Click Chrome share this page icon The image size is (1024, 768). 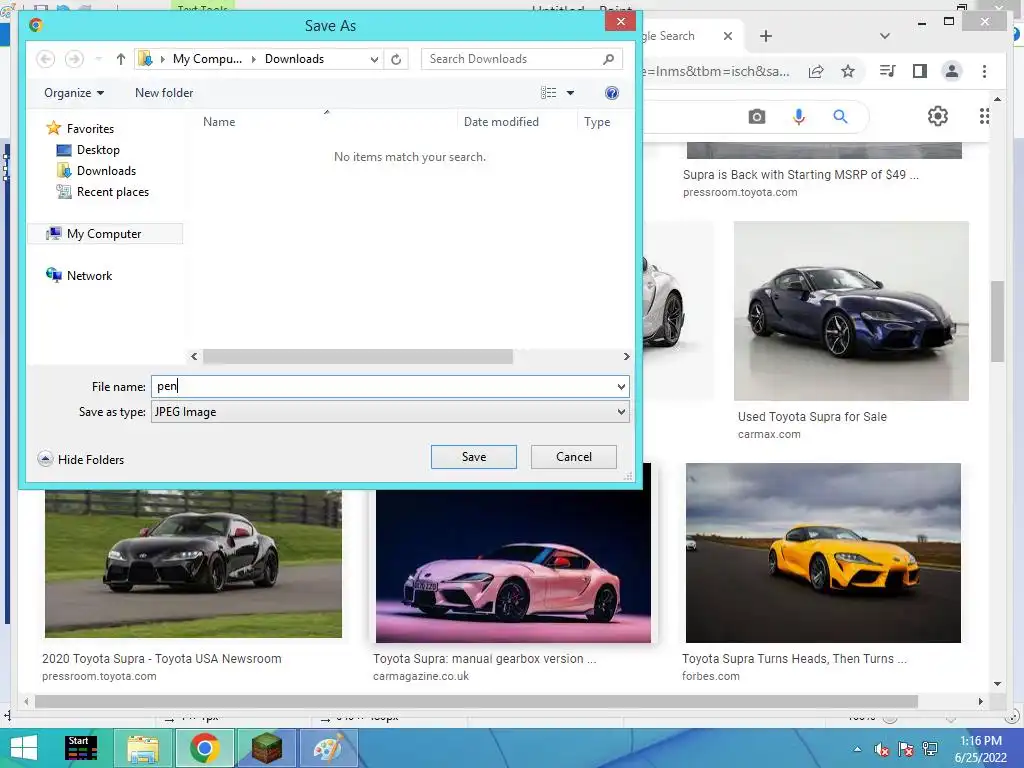[x=816, y=71]
